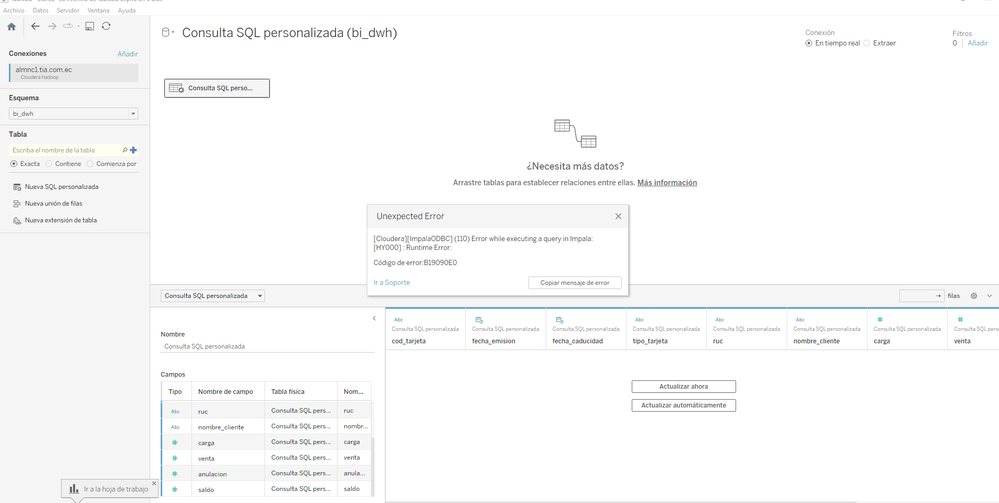Select Contiene table match option
999x503 pixels.
pyautogui.click(x=49, y=164)
